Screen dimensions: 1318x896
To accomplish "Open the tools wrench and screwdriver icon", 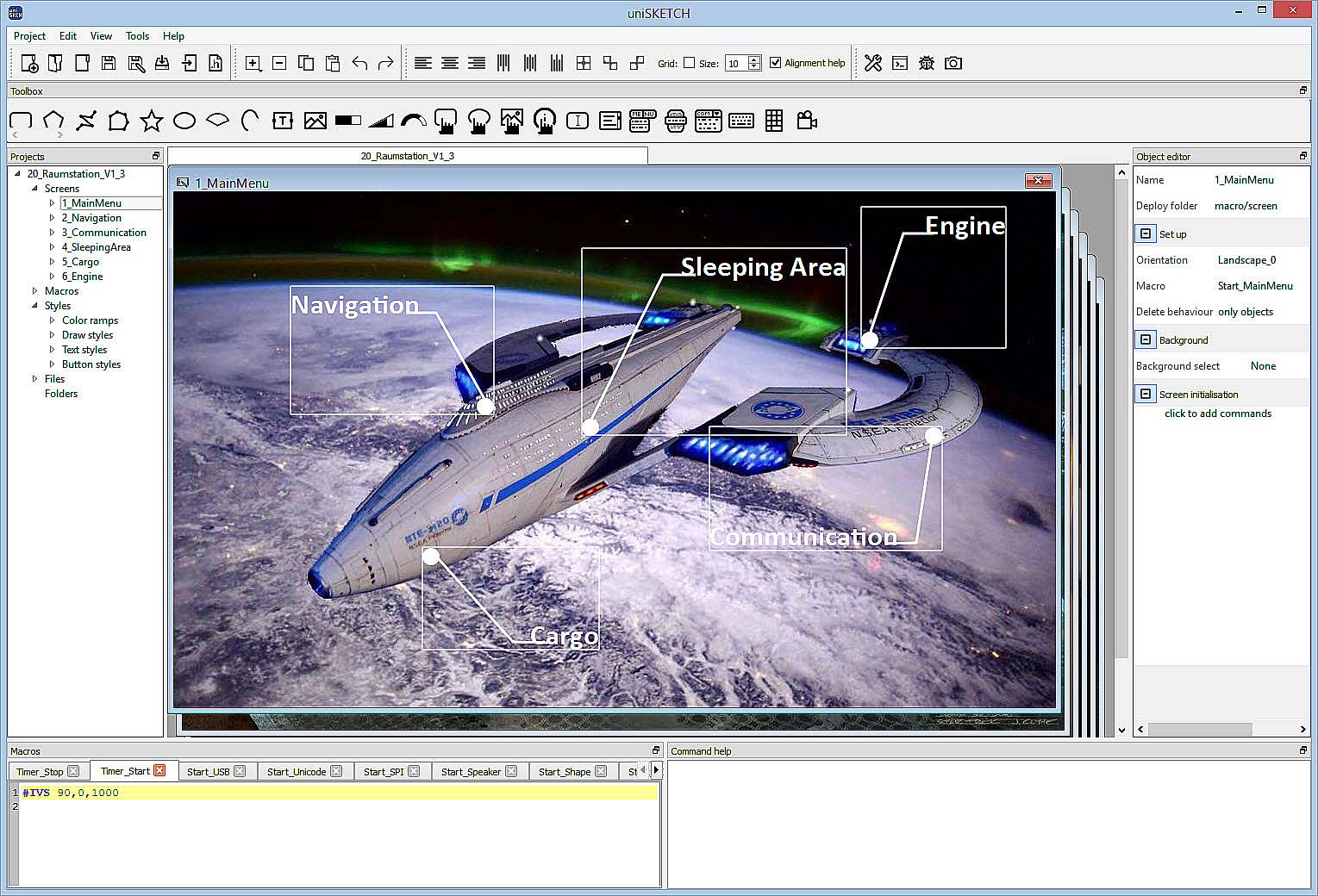I will [x=873, y=63].
